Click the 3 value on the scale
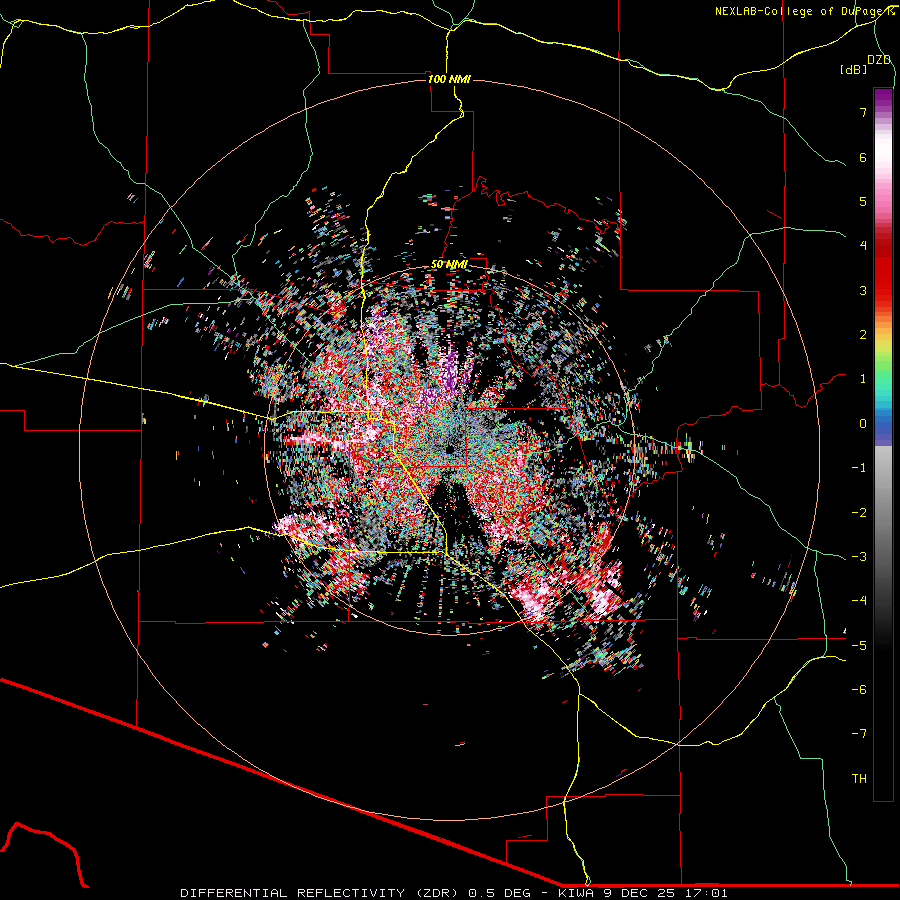Viewport: 900px width, 900px height. click(863, 290)
